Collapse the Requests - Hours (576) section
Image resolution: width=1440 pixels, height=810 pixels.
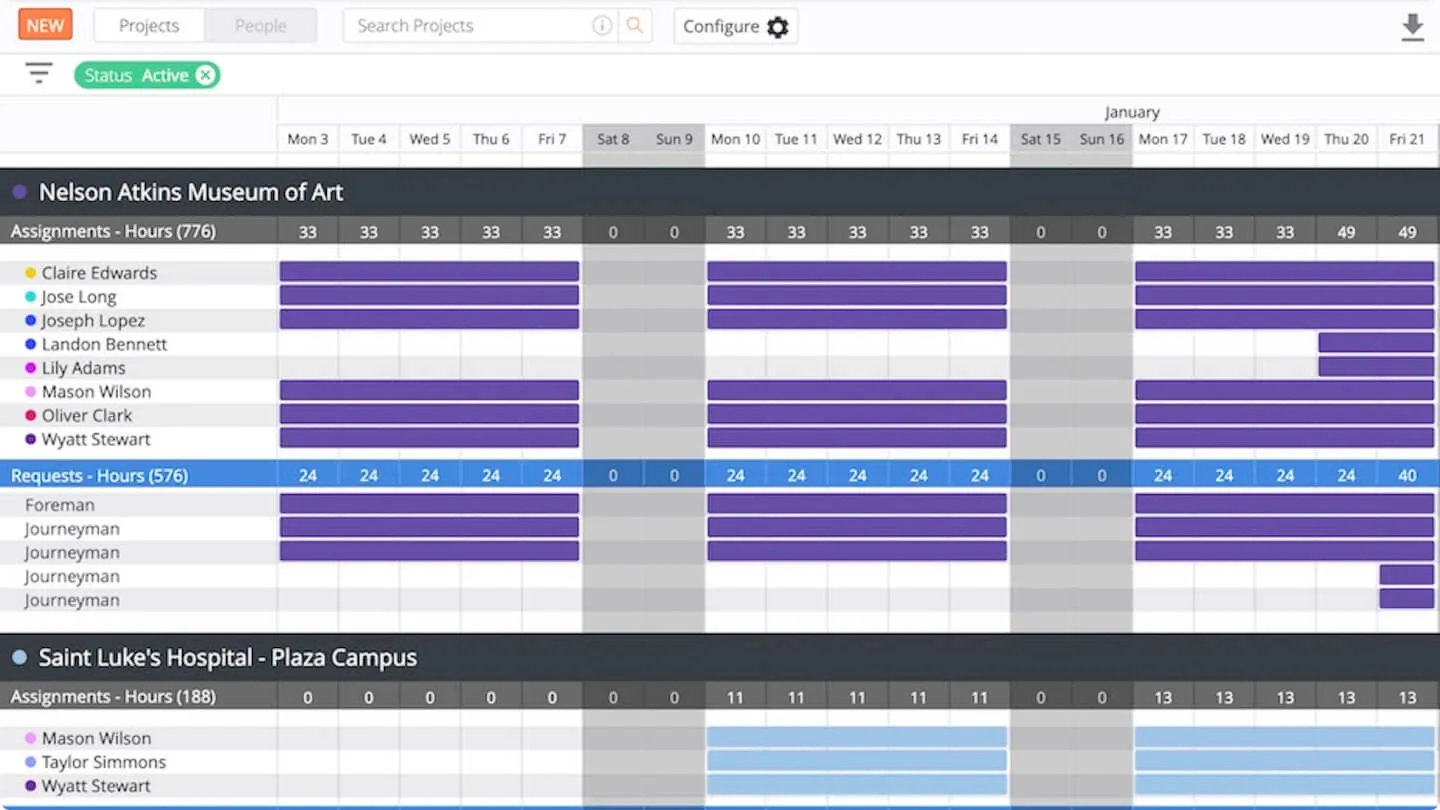tap(99, 475)
